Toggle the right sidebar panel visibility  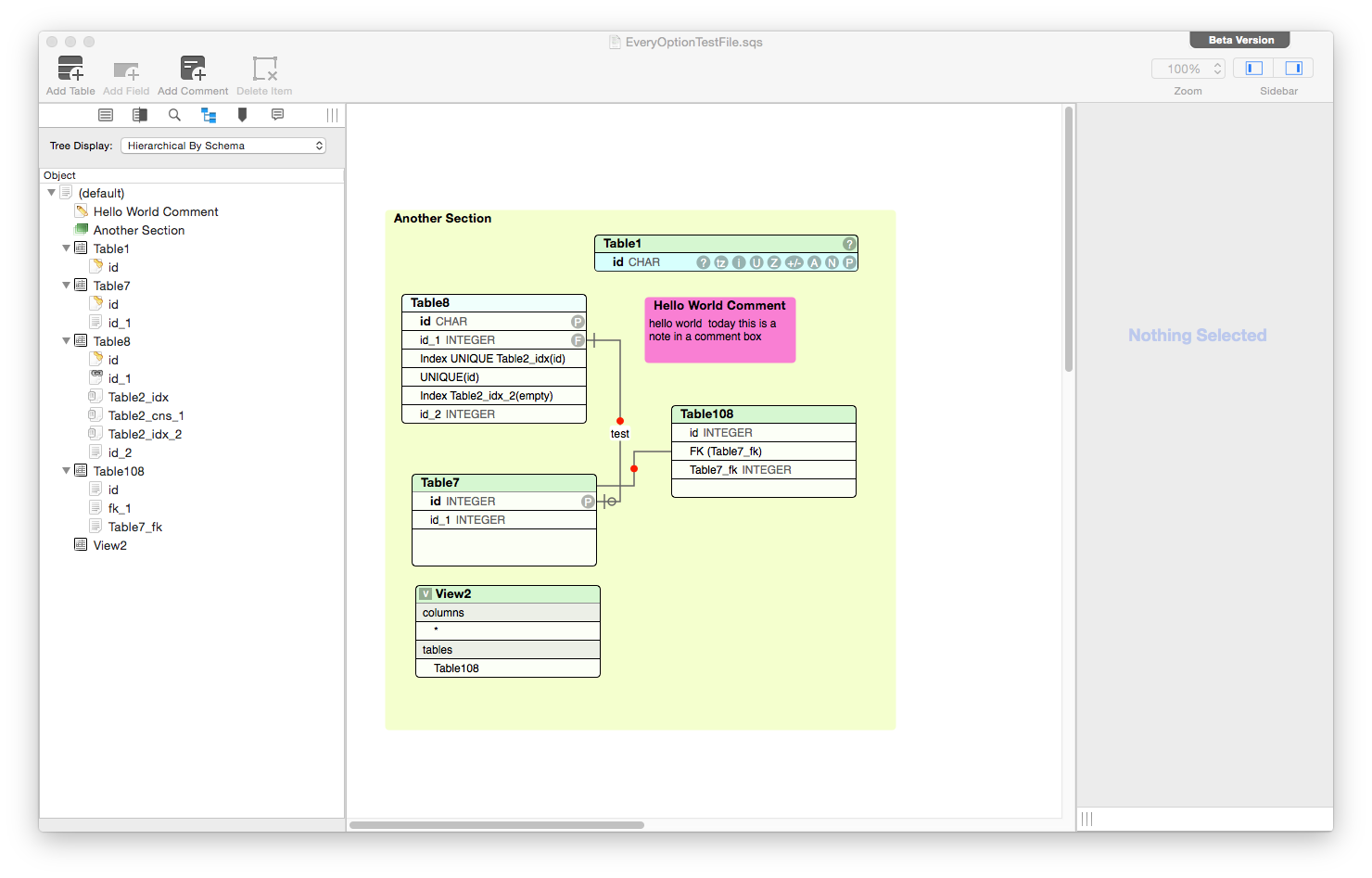pyautogui.click(x=1294, y=69)
